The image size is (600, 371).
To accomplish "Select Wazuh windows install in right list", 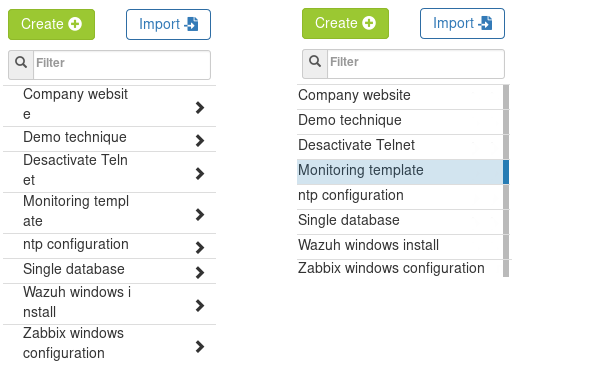I will (x=400, y=247).
